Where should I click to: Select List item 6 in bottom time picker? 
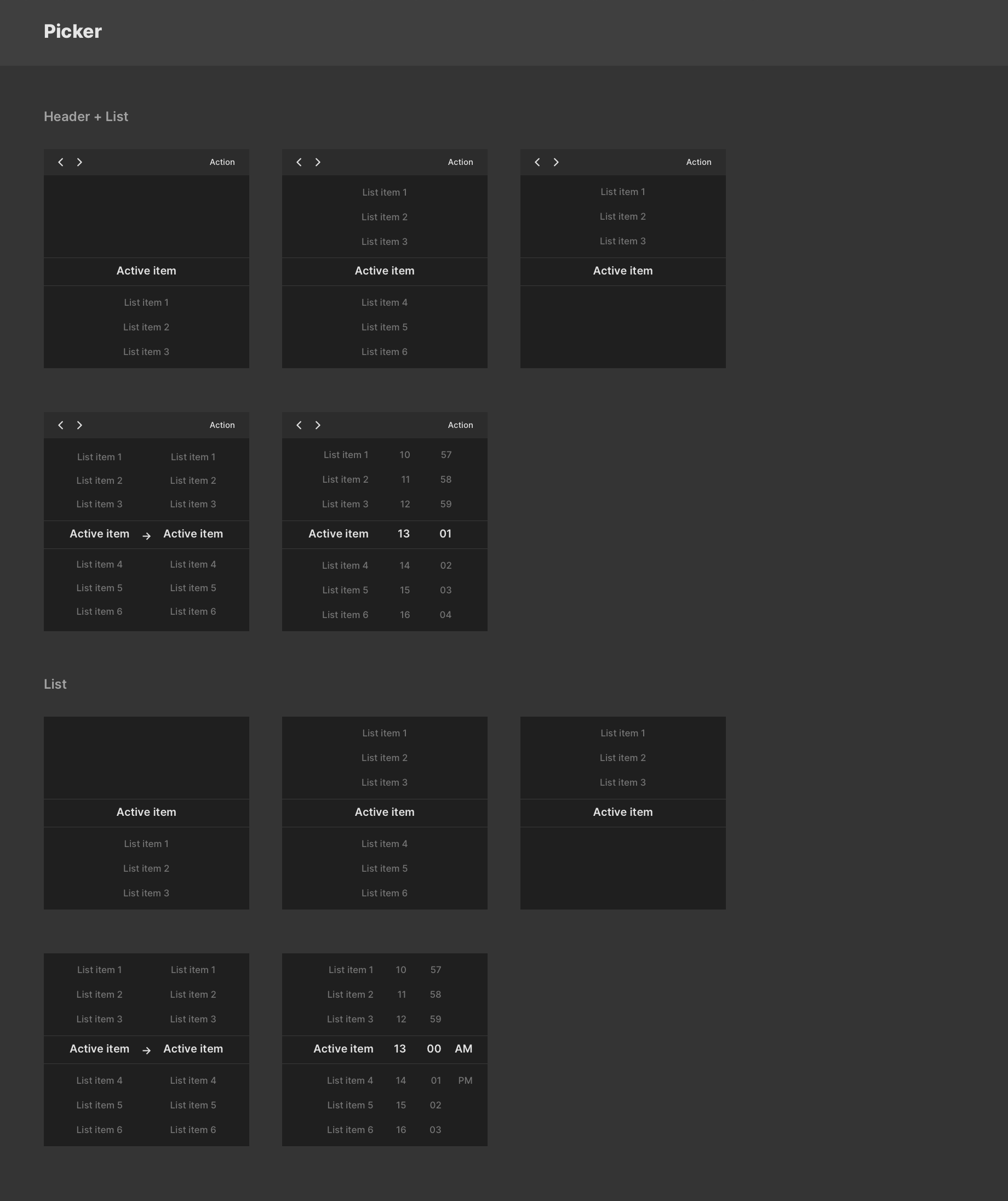pyautogui.click(x=350, y=1130)
